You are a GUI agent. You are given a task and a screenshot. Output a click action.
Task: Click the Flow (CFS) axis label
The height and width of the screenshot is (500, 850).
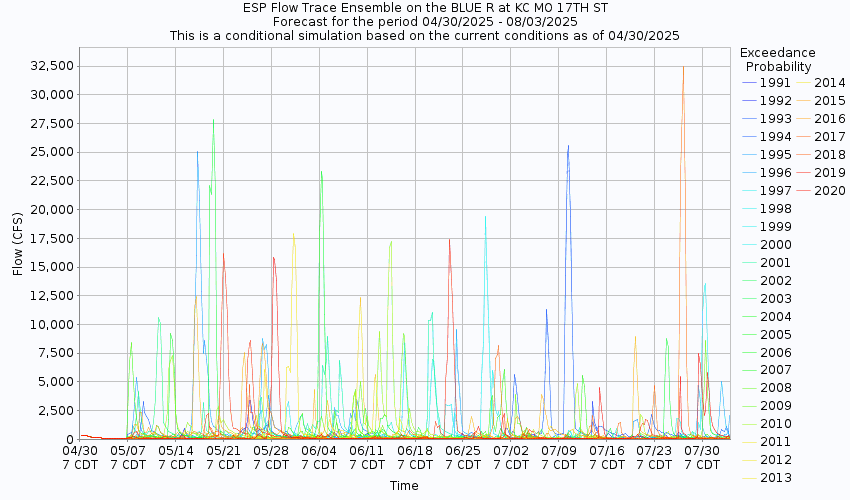point(17,244)
